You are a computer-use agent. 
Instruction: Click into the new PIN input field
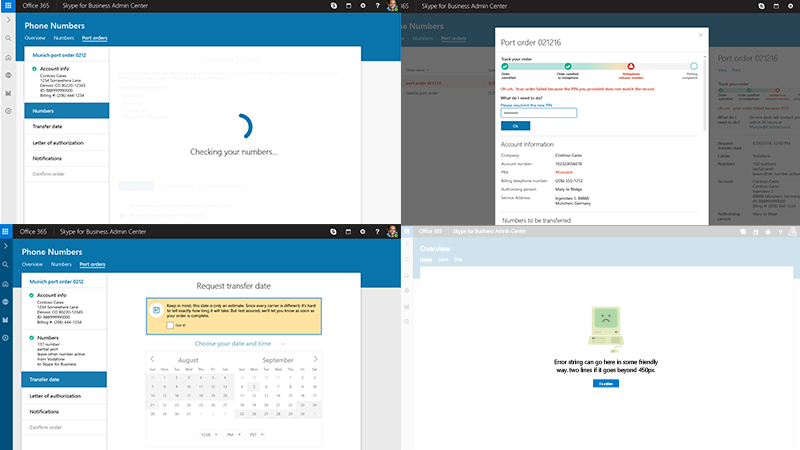point(539,113)
